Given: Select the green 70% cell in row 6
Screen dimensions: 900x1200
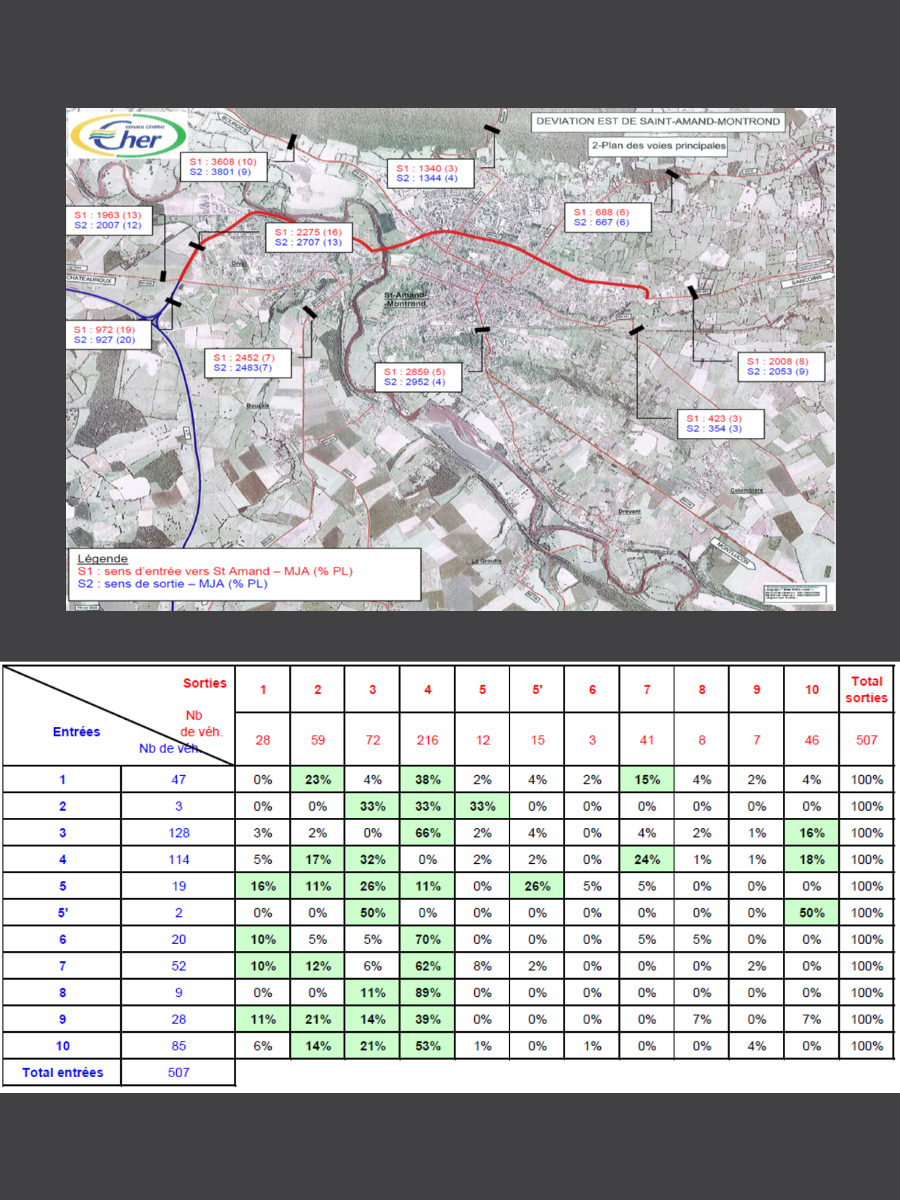Looking at the screenshot, I should click(x=428, y=939).
